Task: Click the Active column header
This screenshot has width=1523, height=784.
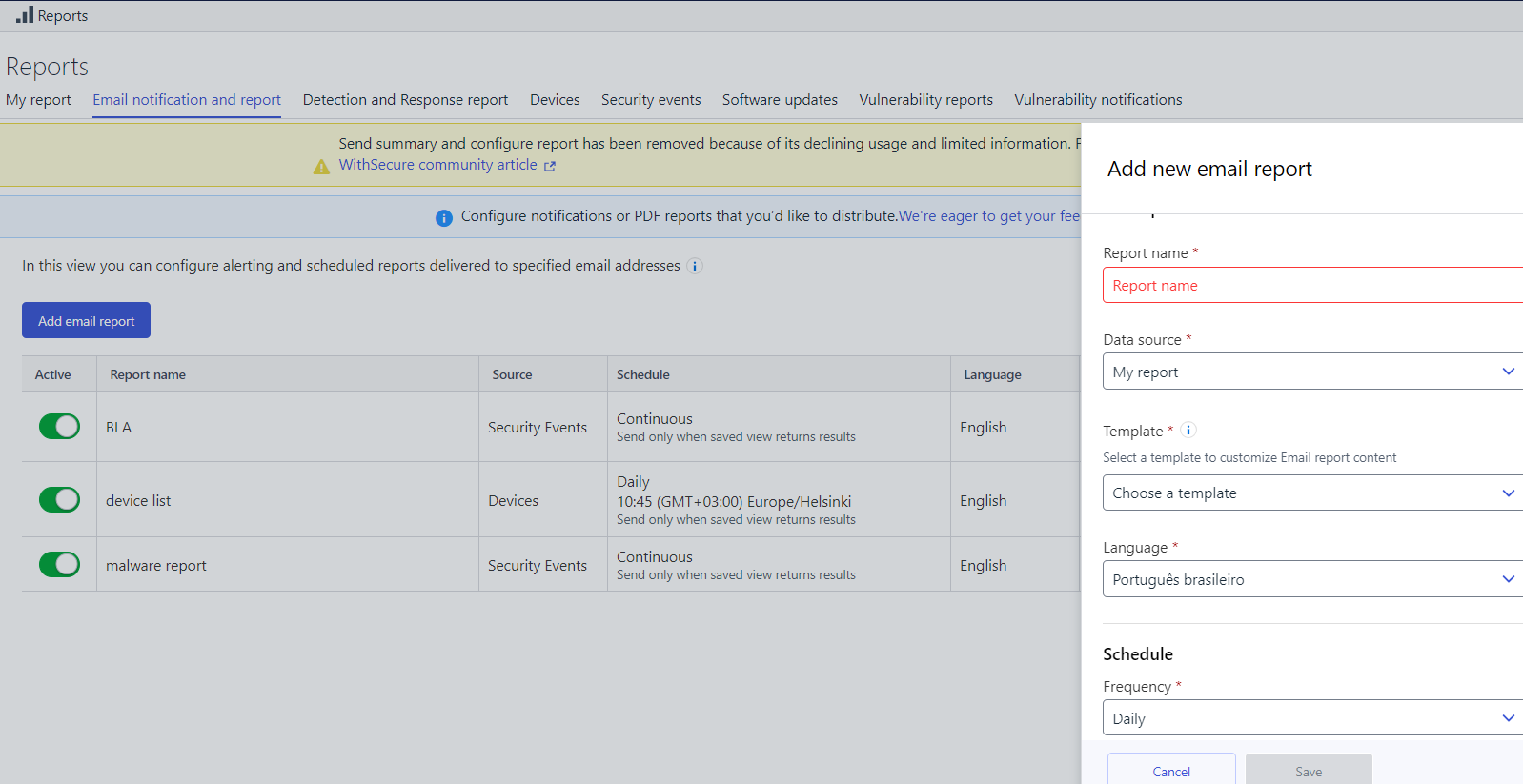Action: 53,374
